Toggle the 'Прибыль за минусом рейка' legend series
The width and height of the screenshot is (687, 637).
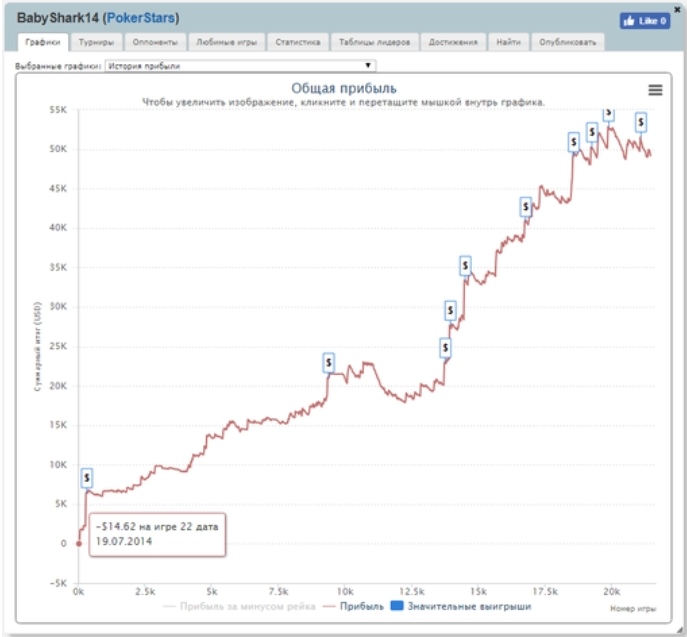(238, 606)
